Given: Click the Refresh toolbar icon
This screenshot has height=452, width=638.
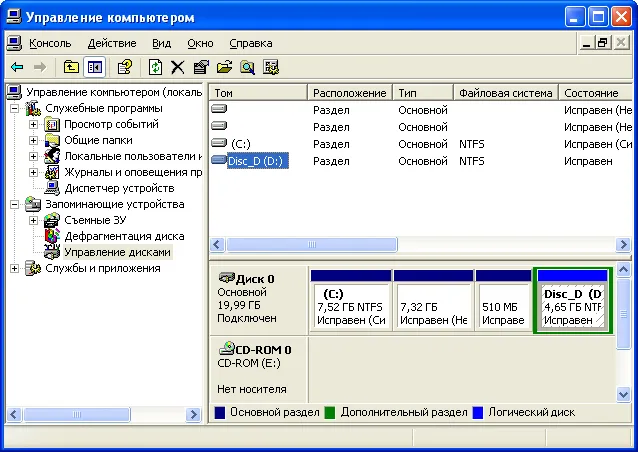Looking at the screenshot, I should pos(155,67).
